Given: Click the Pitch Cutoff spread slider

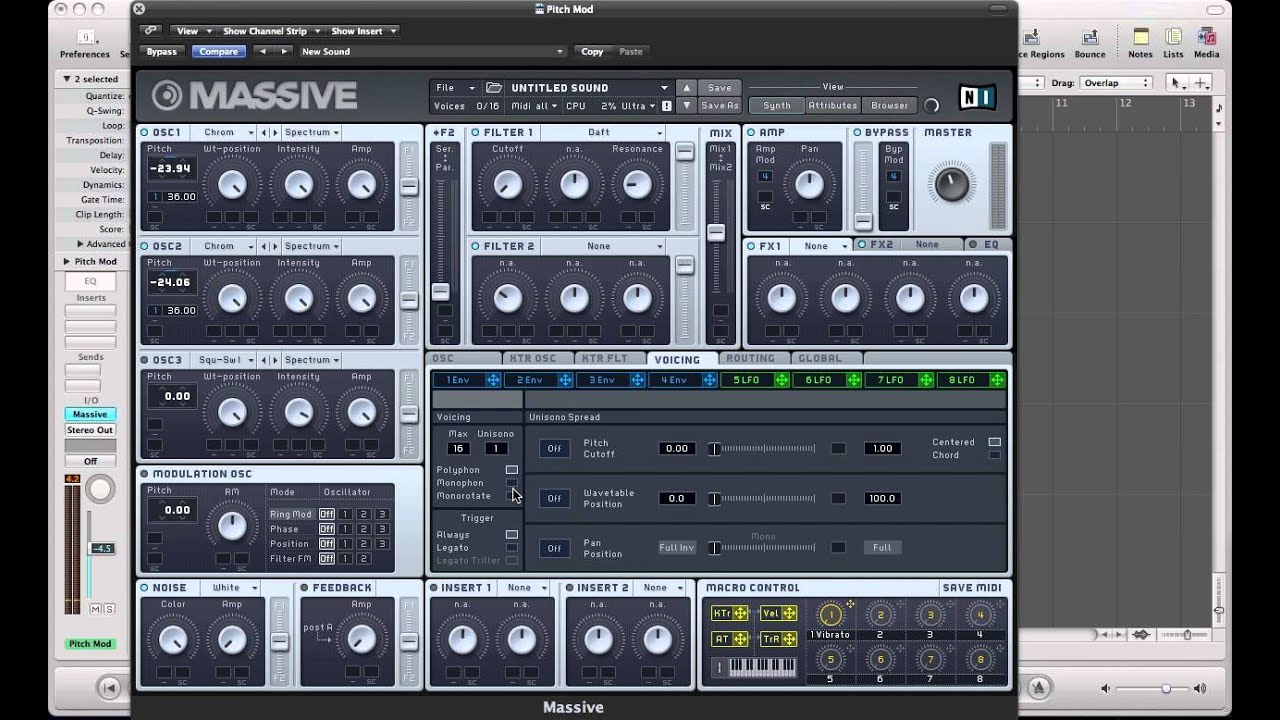Looking at the screenshot, I should coord(763,449).
